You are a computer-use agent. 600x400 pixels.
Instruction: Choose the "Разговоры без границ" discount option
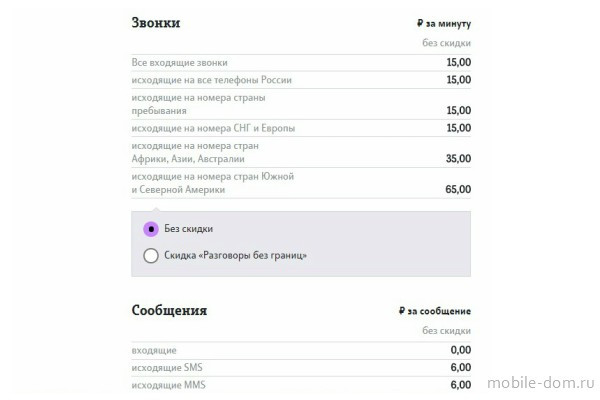tap(151, 256)
